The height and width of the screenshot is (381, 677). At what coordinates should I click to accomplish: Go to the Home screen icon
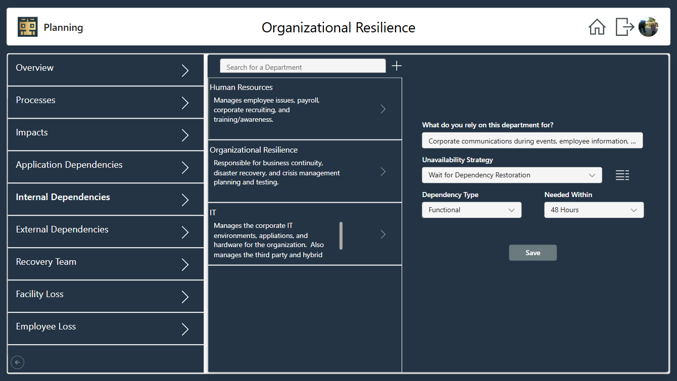pos(597,27)
